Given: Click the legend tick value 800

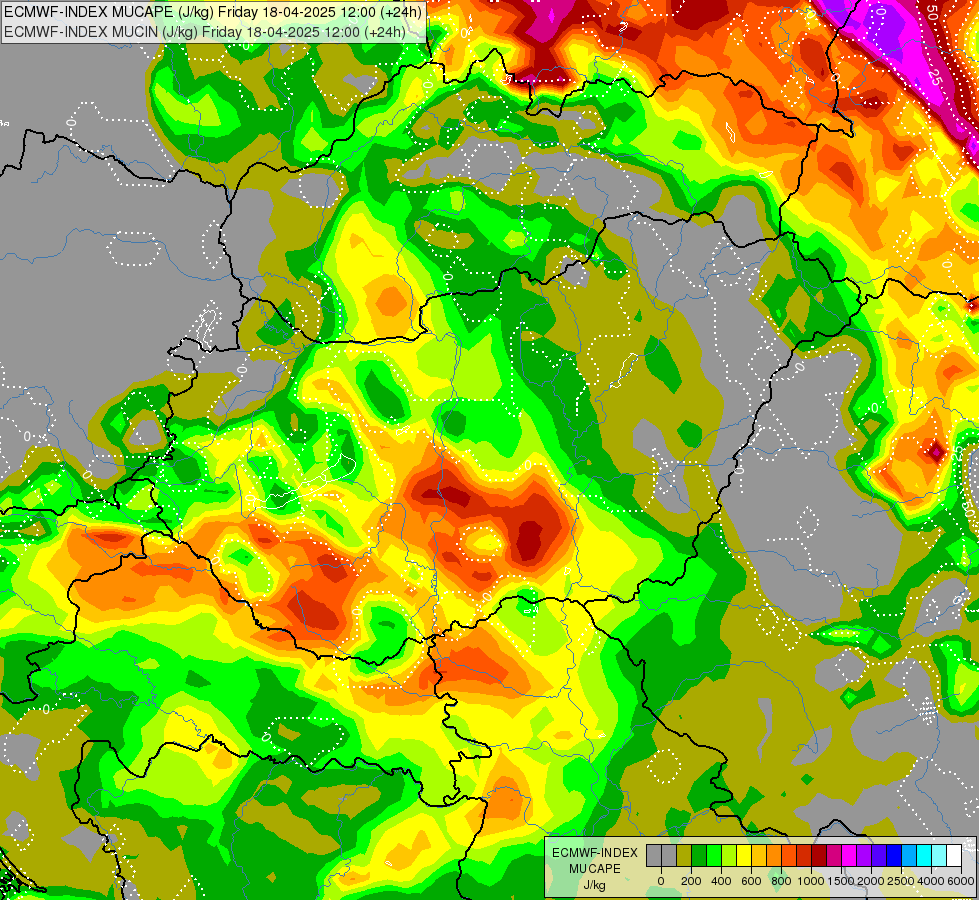Looking at the screenshot, I should 782,881.
